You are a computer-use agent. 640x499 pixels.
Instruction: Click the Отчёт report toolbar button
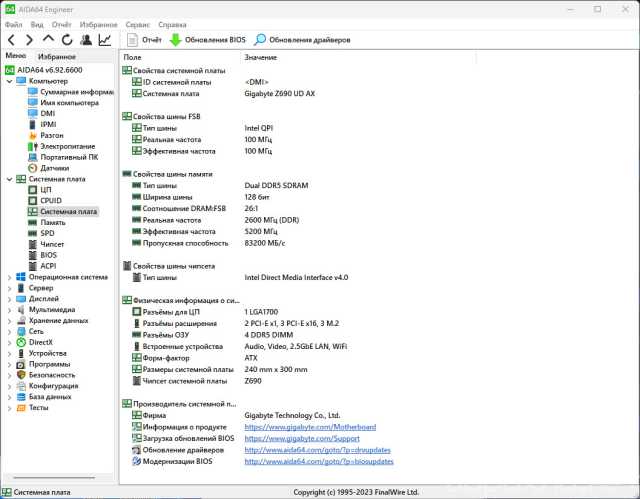point(144,40)
